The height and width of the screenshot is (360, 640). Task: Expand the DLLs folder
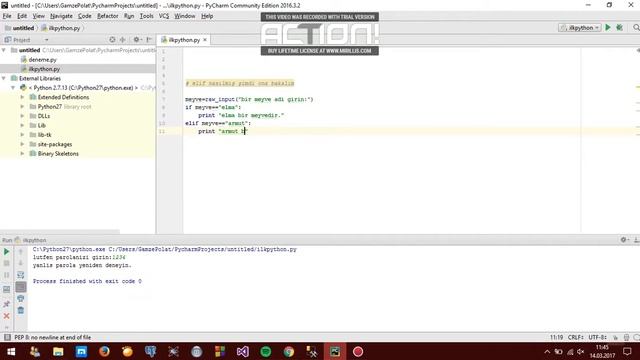(x=22, y=116)
